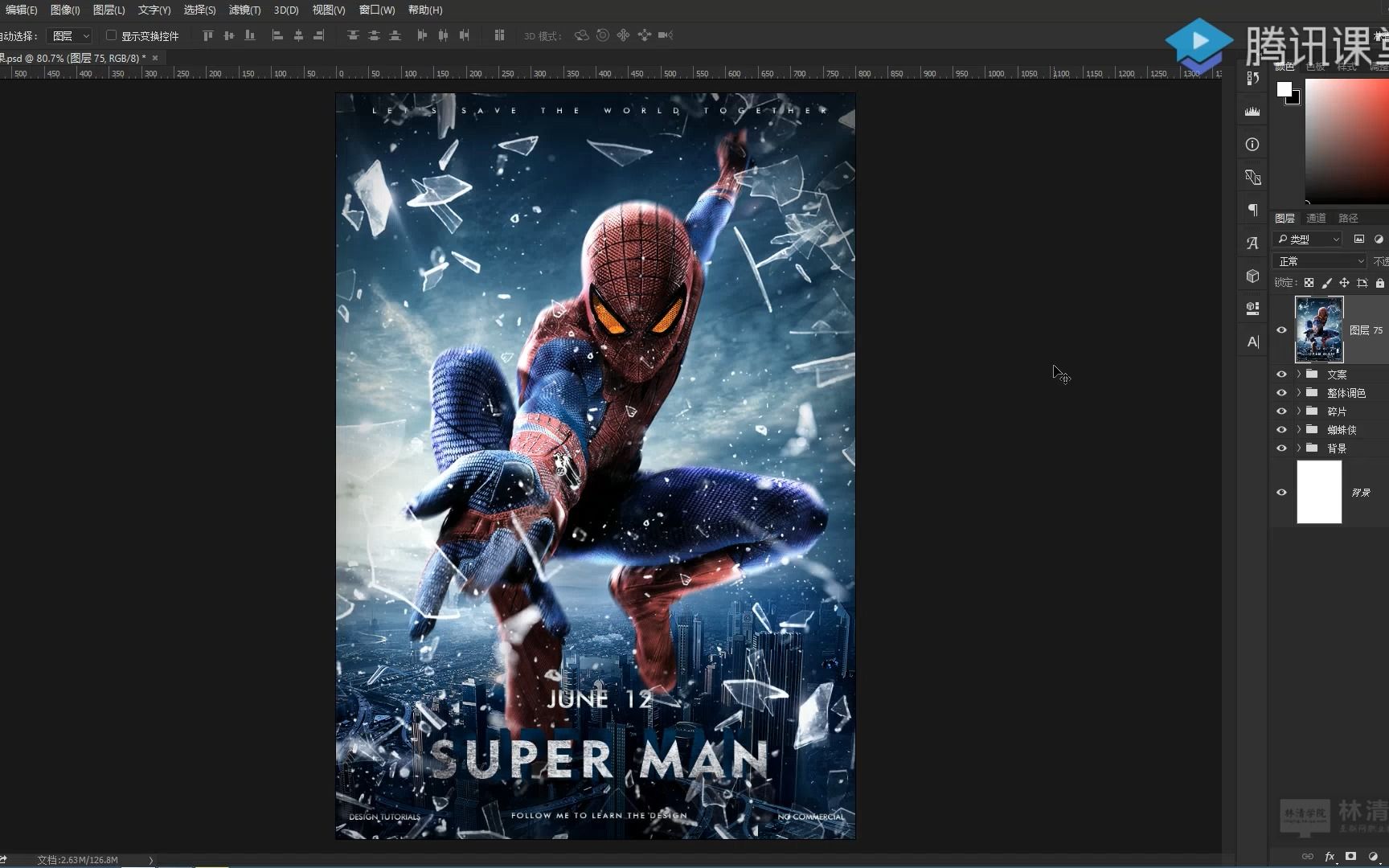Viewport: 1389px width, 868px height.
Task: Enable 显示变换控件 checkbox
Action: pos(112,35)
